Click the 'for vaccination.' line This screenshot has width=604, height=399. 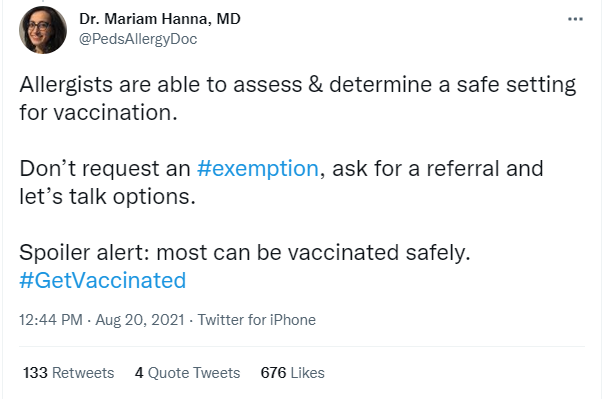(x=98, y=112)
